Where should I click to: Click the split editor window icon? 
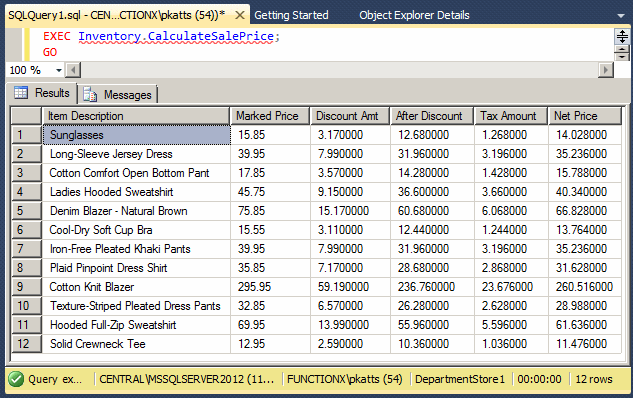tap(622, 36)
